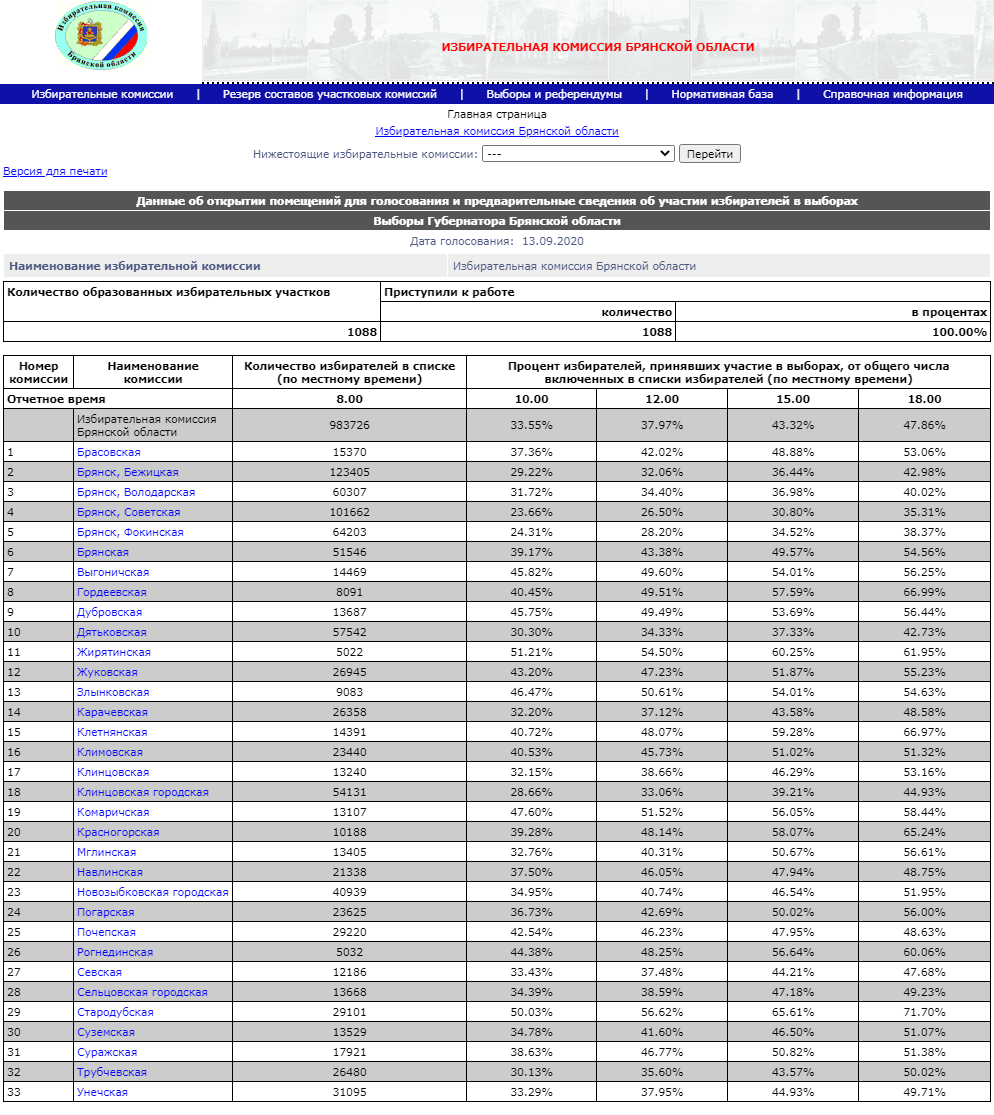
Task: Expand the Нижестоящие избирательные комиссии dropdown
Action: [x=578, y=154]
